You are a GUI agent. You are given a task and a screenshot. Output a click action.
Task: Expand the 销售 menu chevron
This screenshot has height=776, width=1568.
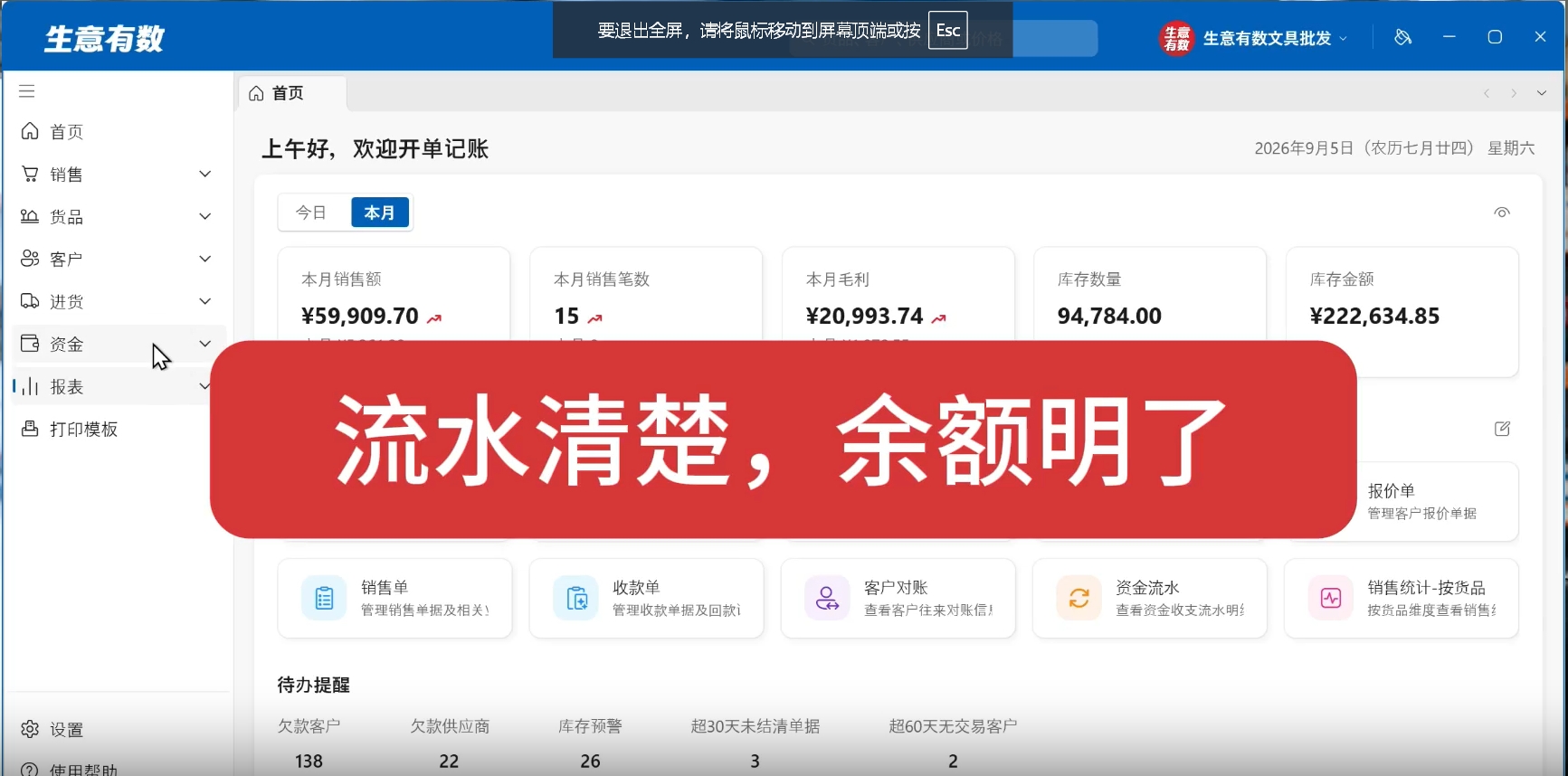[x=205, y=174]
